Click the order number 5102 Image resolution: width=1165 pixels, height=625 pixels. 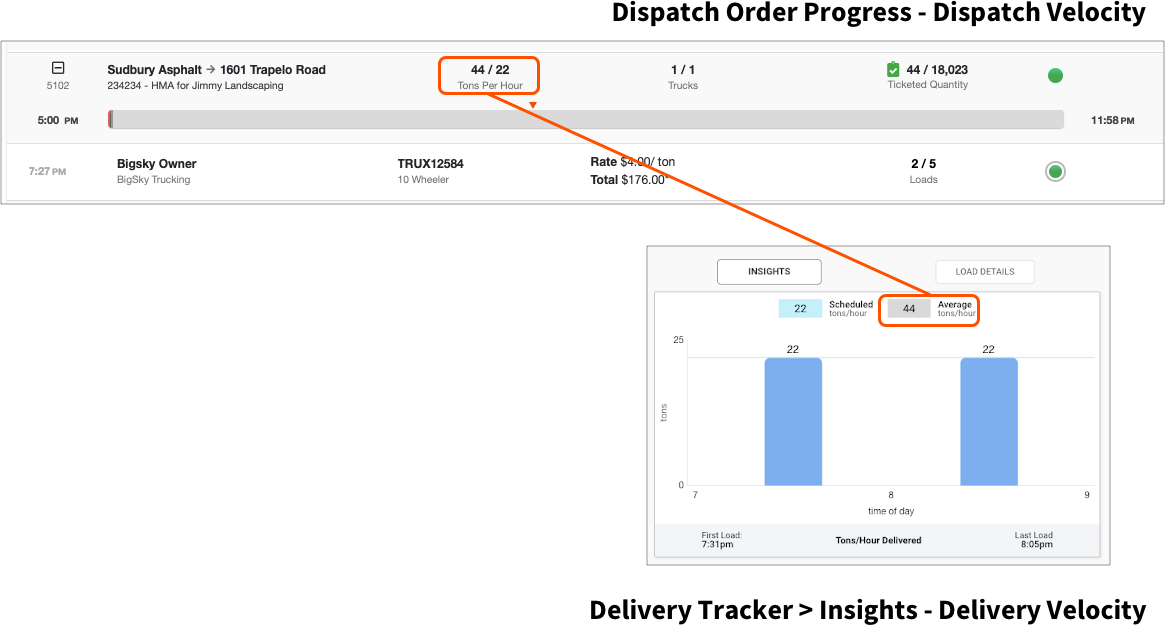(58, 85)
